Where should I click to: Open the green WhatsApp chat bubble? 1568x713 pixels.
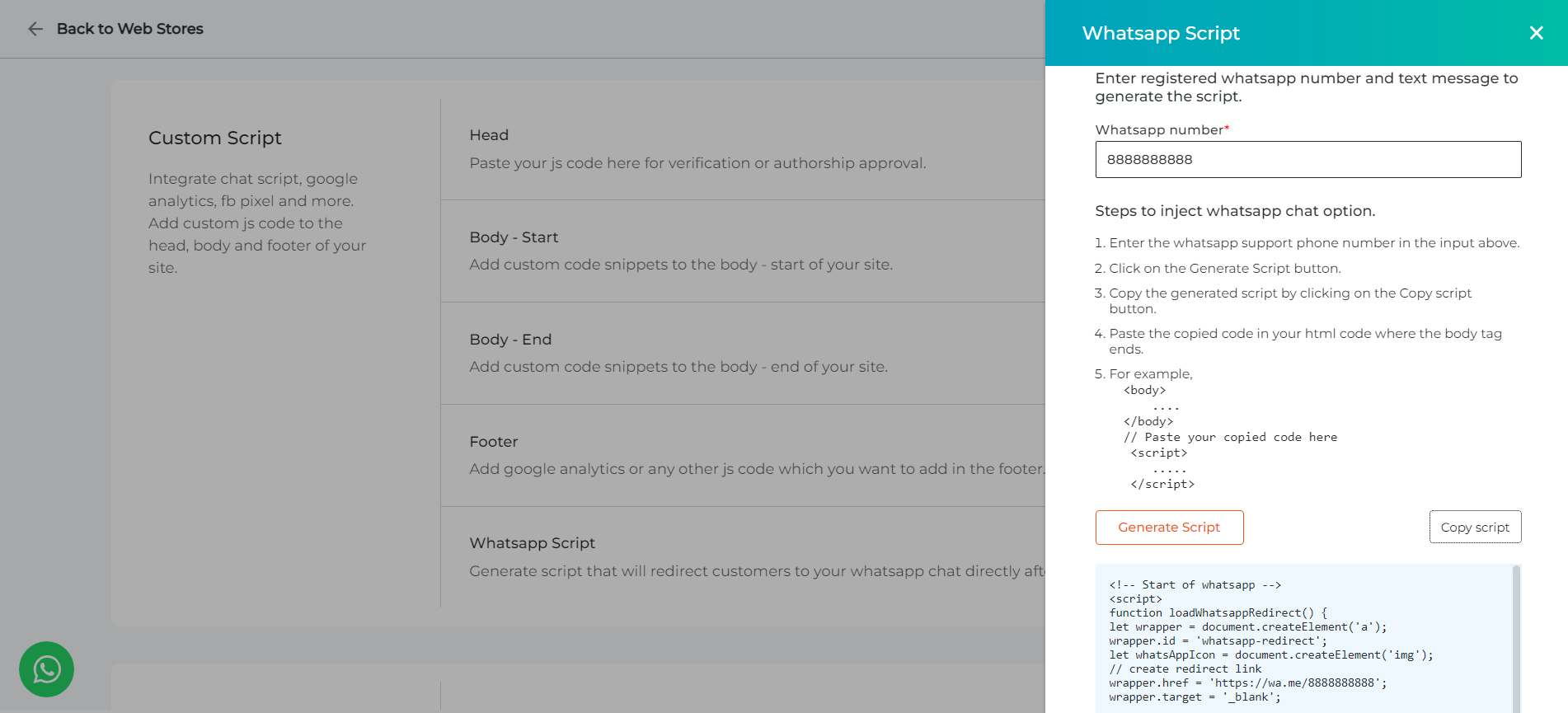click(46, 669)
